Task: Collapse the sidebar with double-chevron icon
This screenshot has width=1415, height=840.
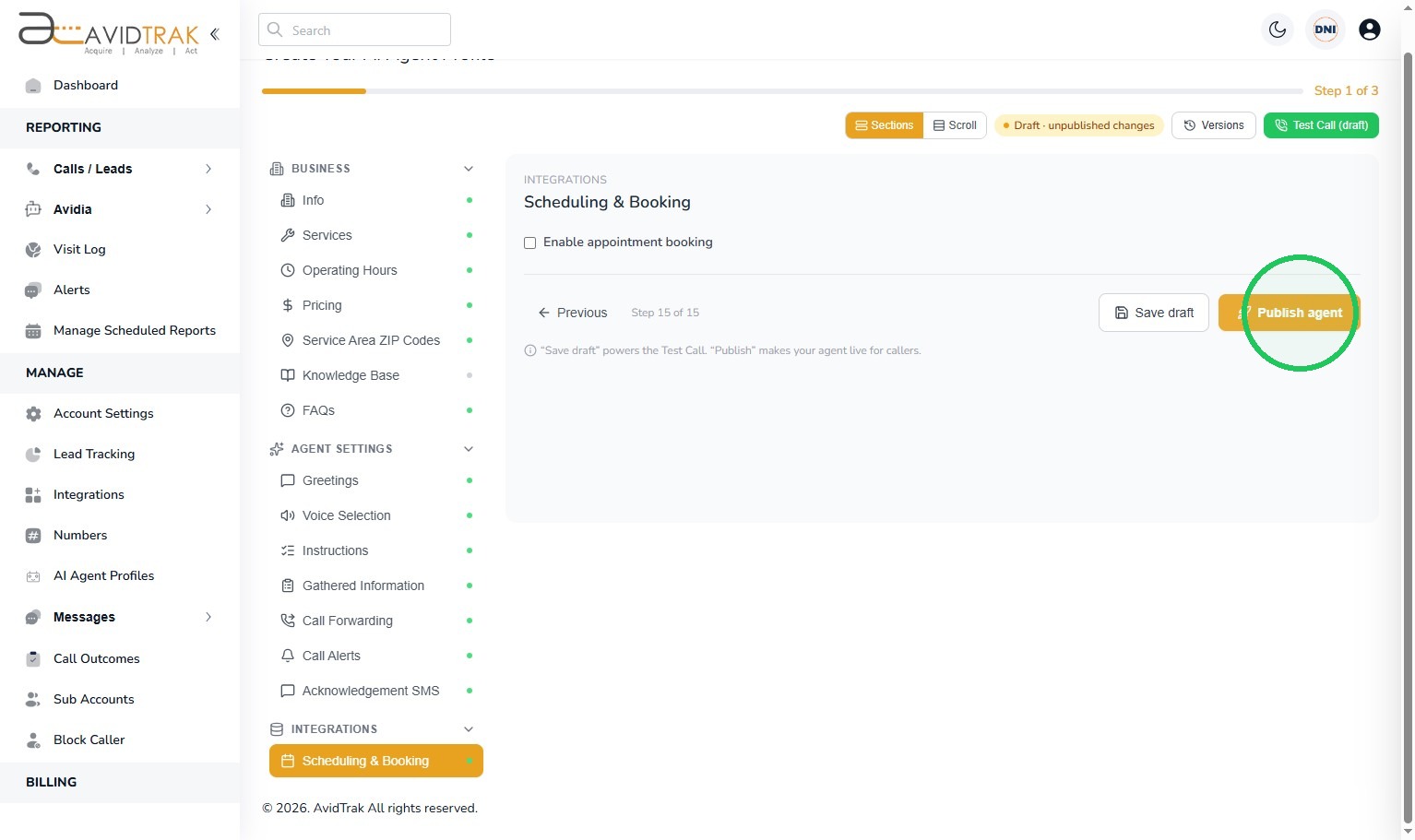Action: [215, 34]
